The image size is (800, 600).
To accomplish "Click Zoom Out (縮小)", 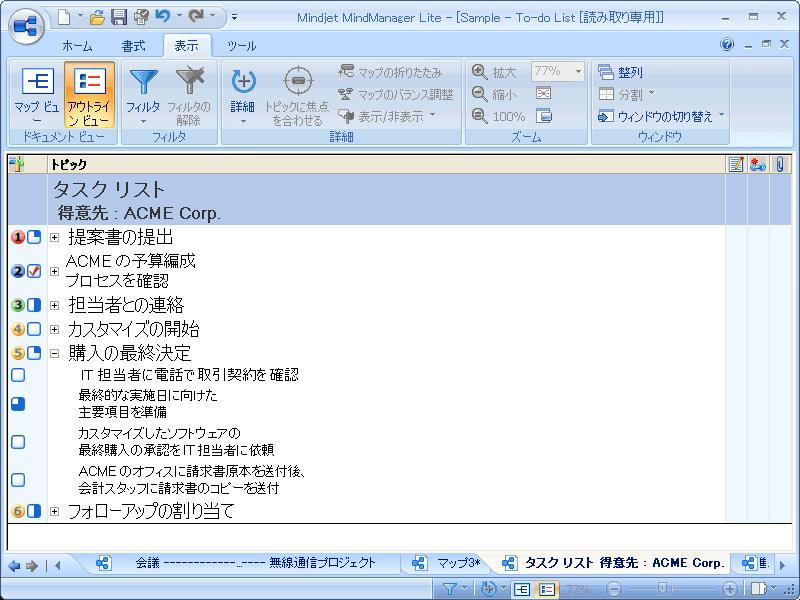I will pos(494,94).
